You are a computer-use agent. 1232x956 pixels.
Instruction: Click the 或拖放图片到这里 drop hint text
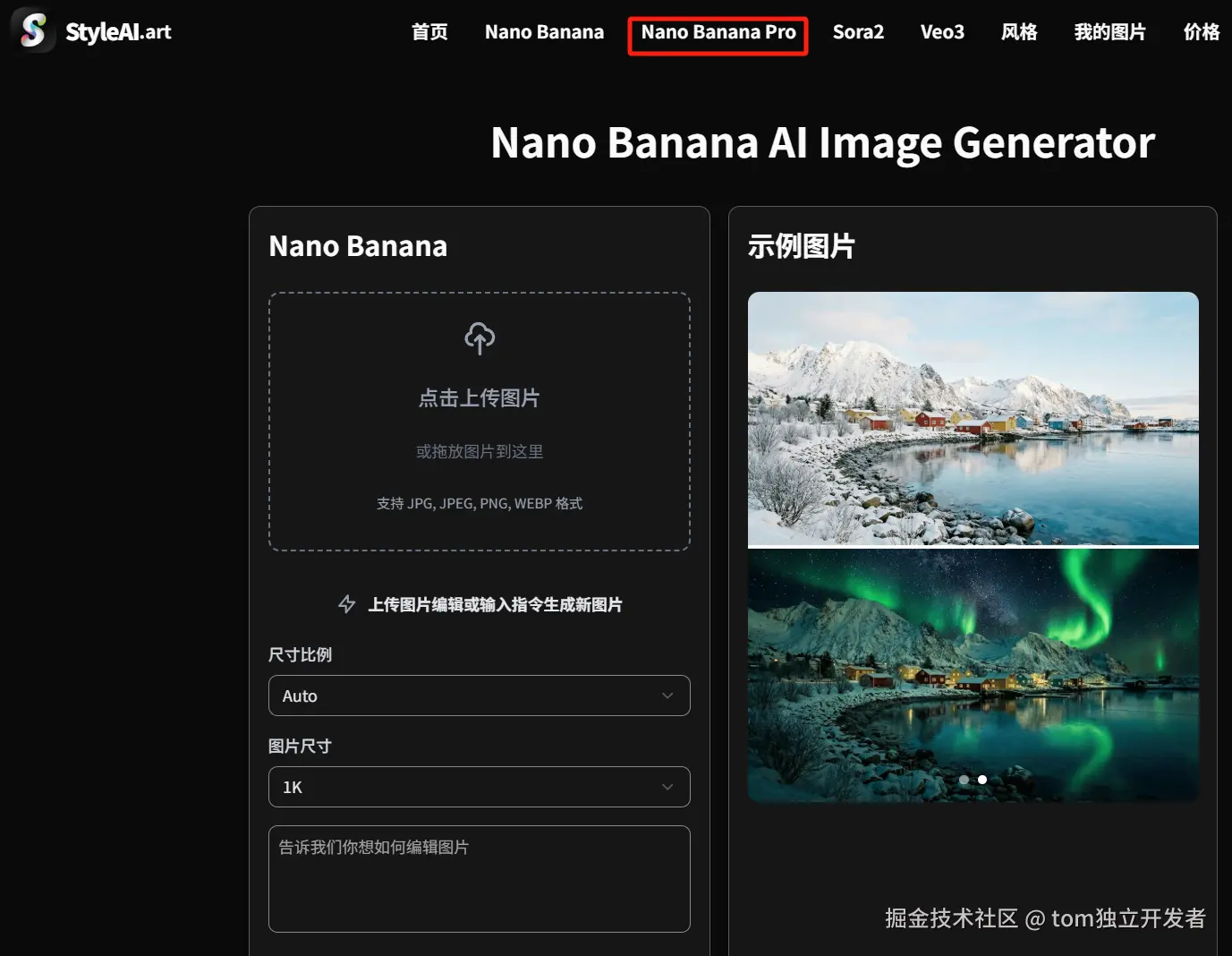480,451
